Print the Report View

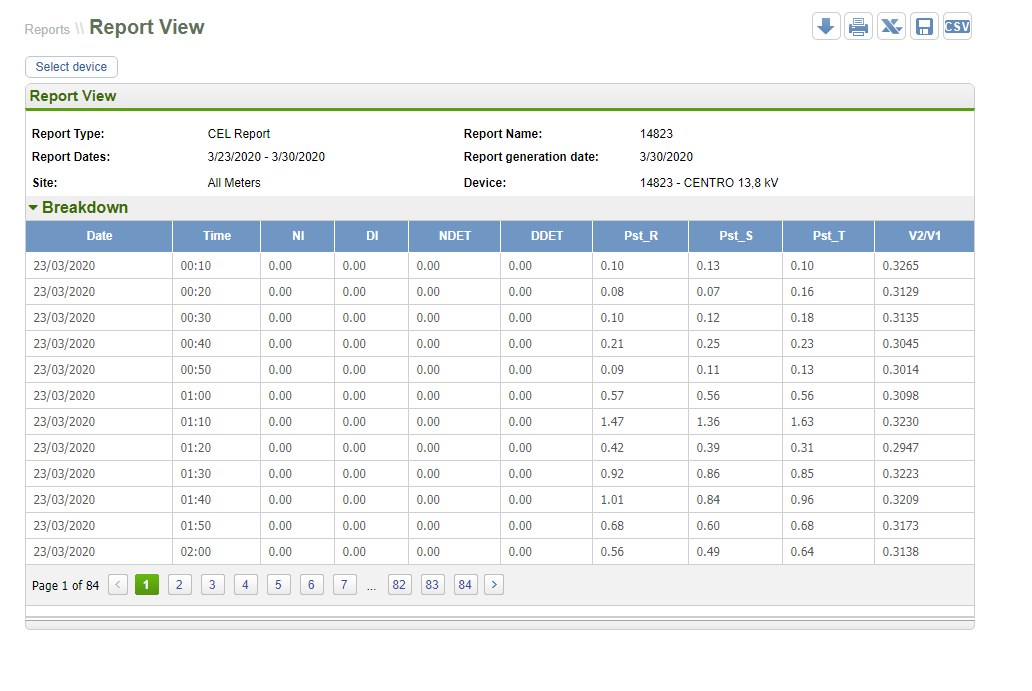coord(859,25)
